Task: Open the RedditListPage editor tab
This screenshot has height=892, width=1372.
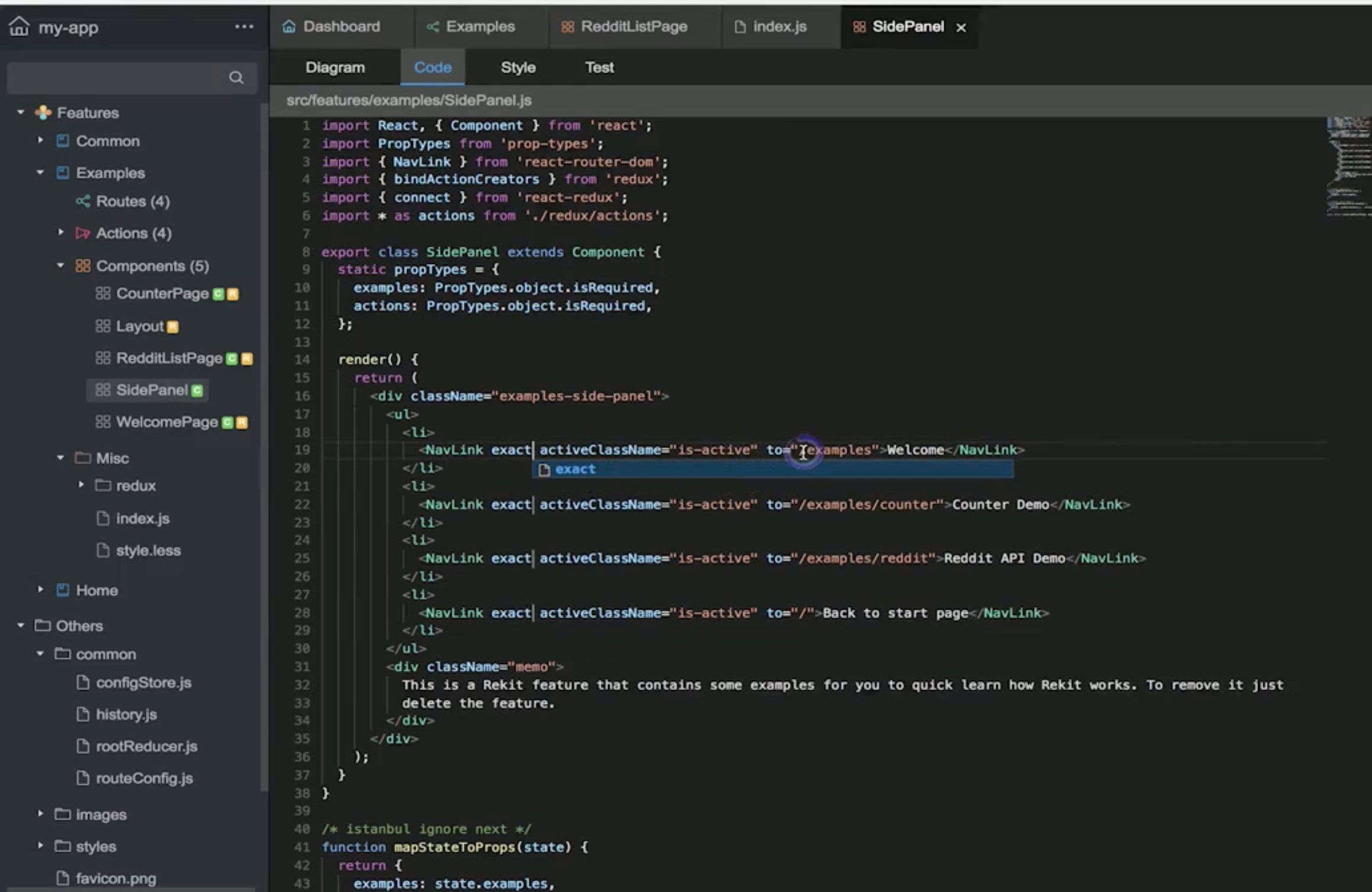Action: point(633,27)
